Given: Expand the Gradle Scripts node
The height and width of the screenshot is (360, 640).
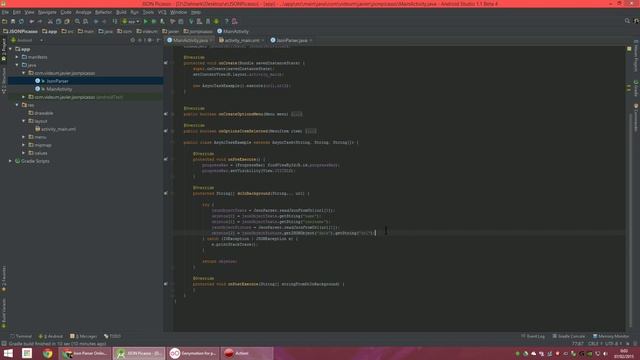Looking at the screenshot, I should 11,161.
